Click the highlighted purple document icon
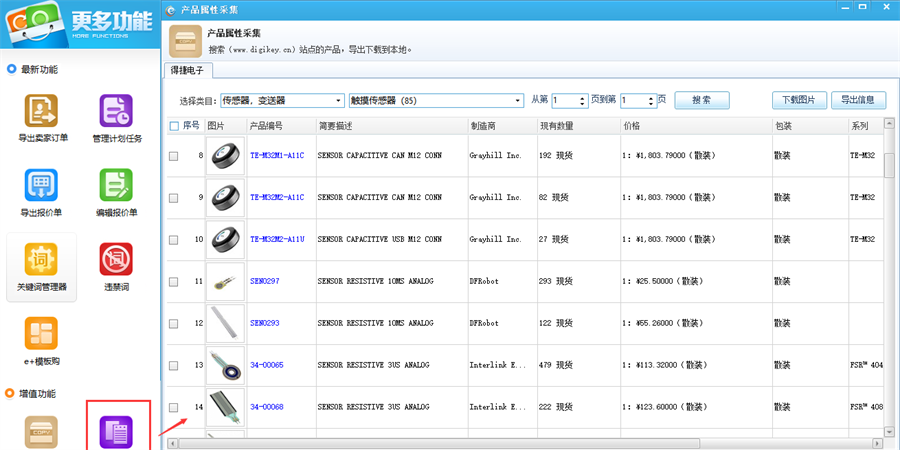Screen dimensions: 900x450 tap(118, 431)
